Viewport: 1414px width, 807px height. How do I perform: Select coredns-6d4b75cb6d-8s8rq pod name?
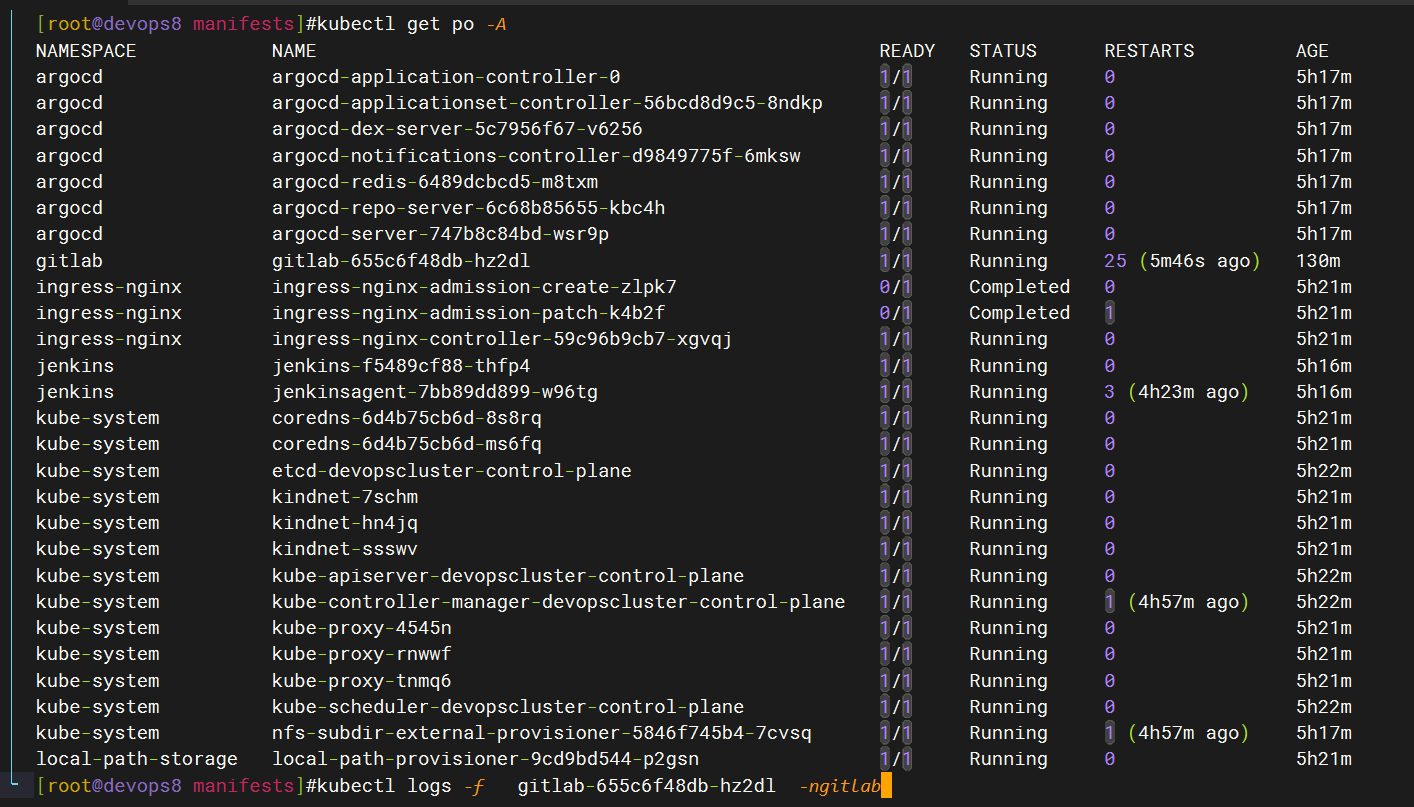[407, 418]
